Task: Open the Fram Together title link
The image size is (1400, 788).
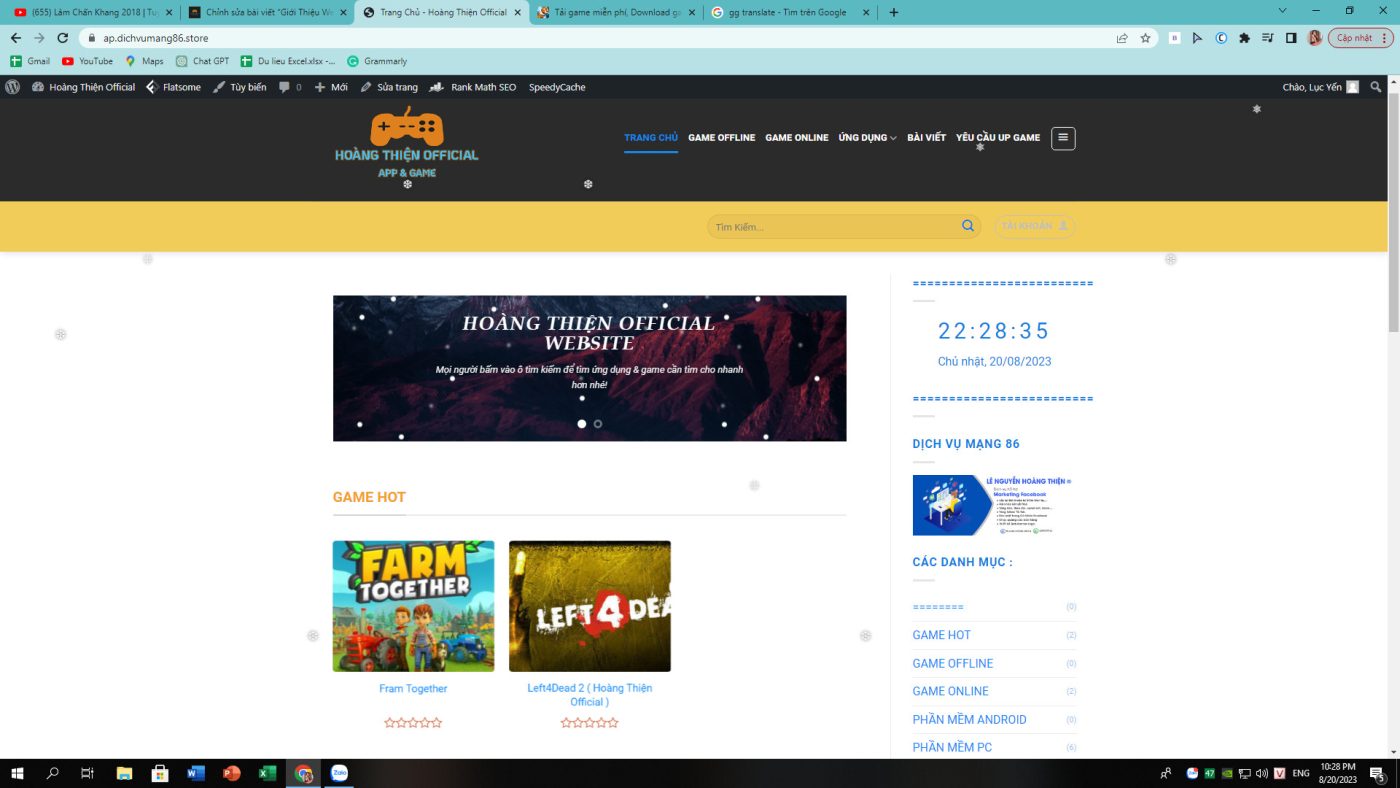Action: 413,689
